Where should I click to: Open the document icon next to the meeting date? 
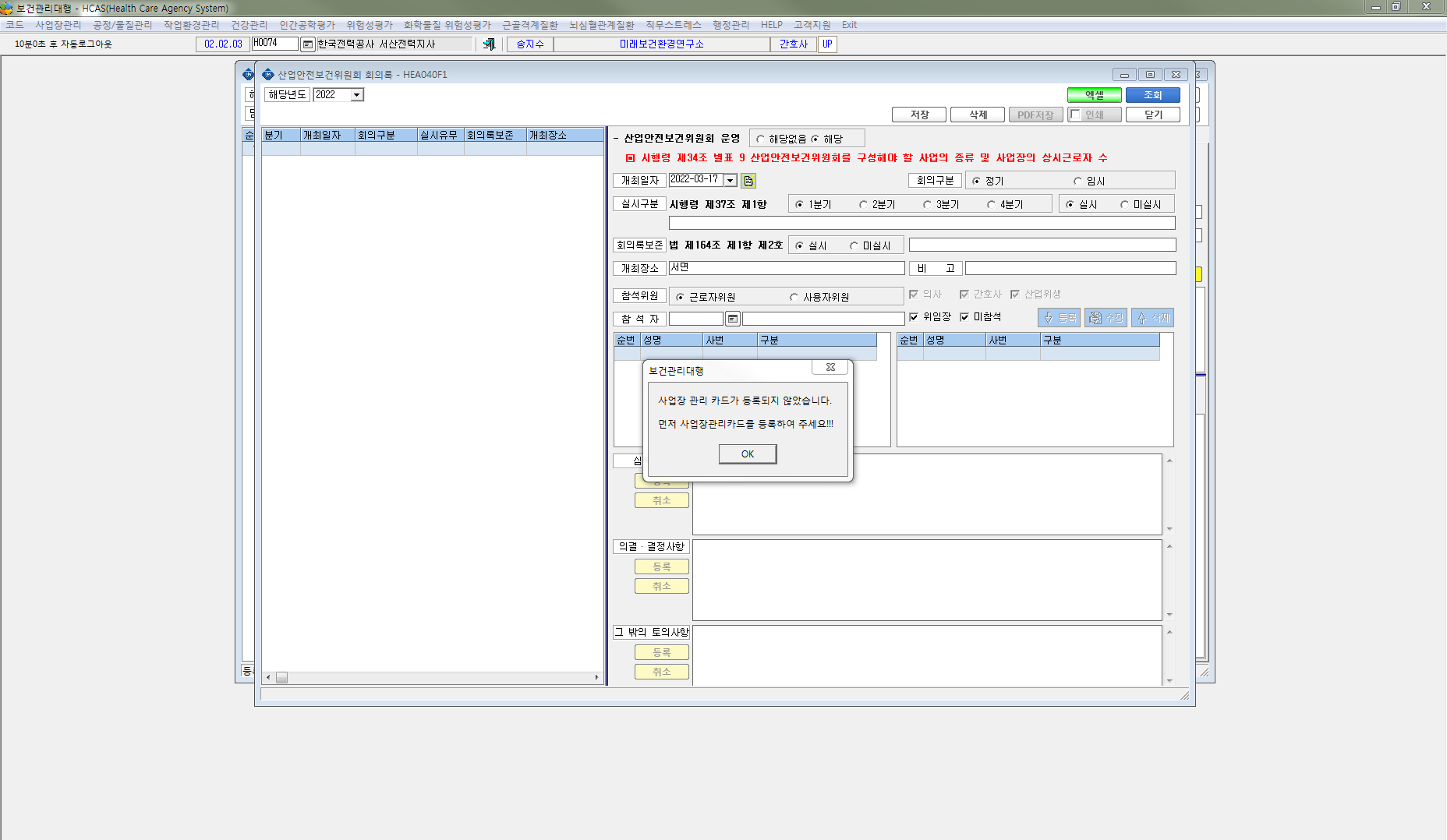coord(748,181)
